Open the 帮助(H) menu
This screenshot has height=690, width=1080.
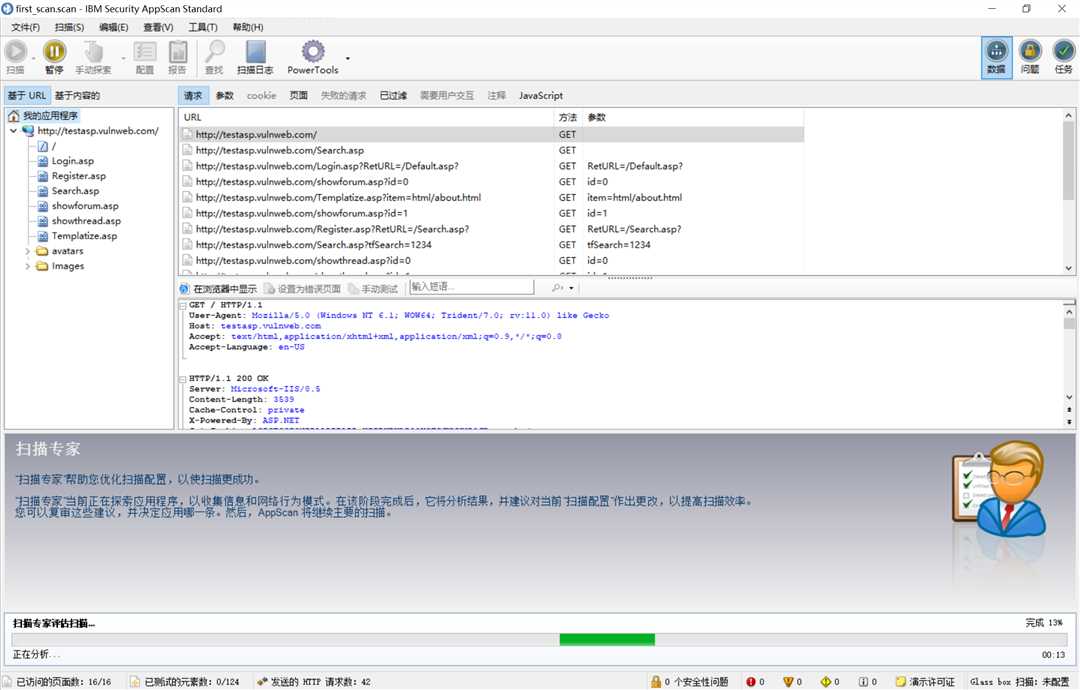tap(248, 27)
